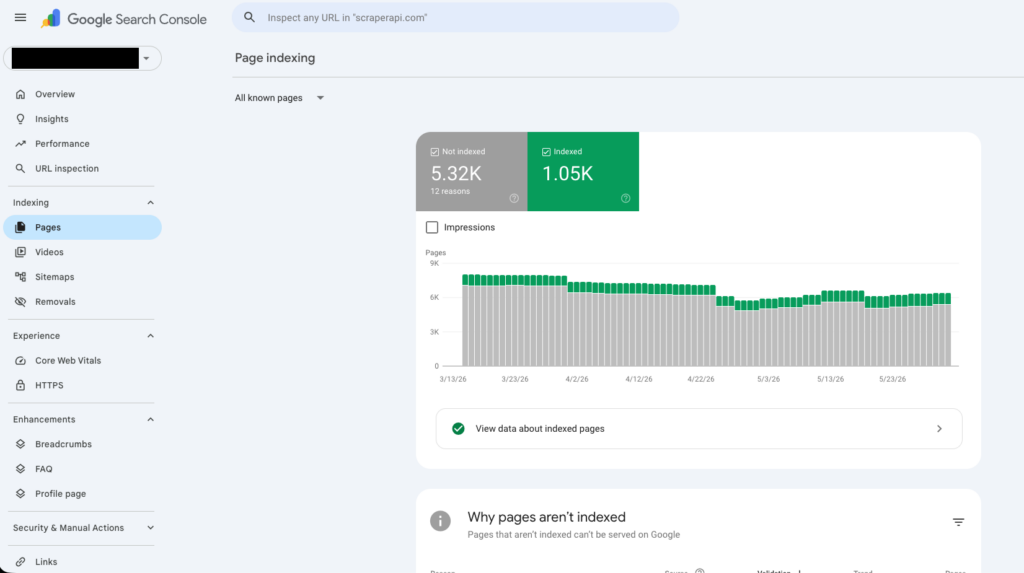Open the Breadcrumbs enhancement link
The image size is (1024, 573).
tap(82, 444)
